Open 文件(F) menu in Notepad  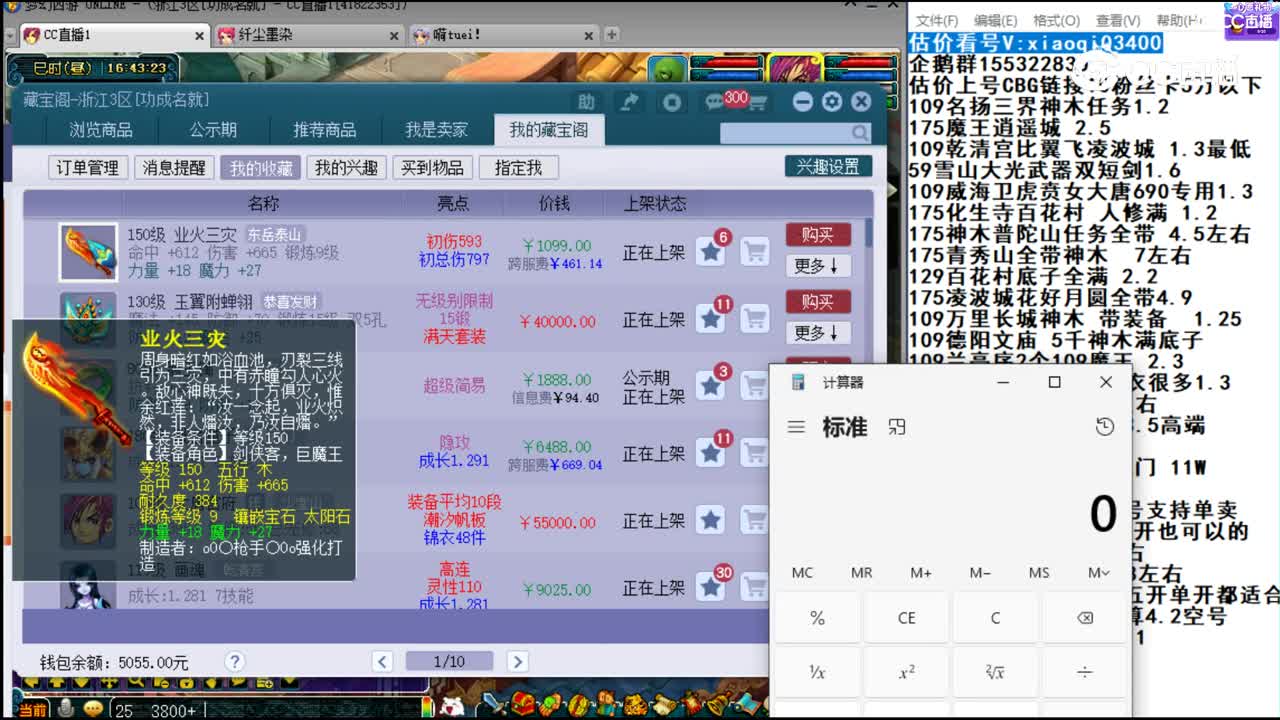coord(937,20)
